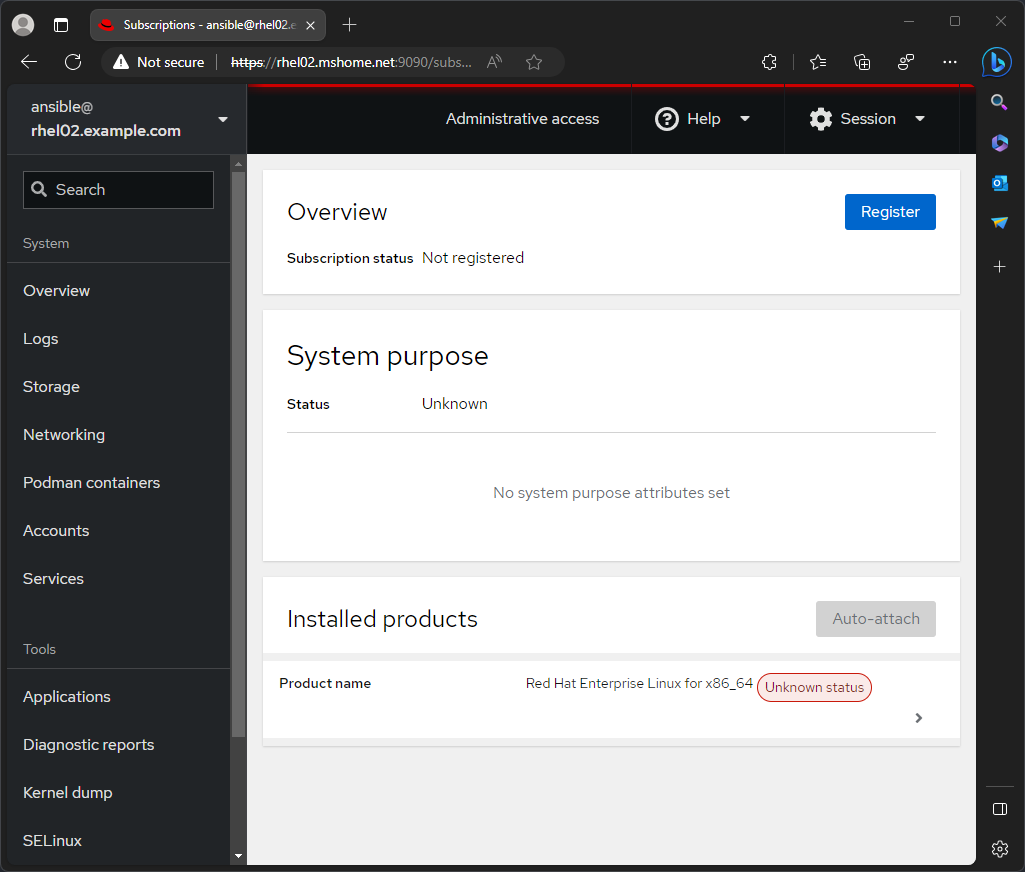The image size is (1025, 872).
Task: Click inside the Cockpit search field
Action: pyautogui.click(x=118, y=189)
